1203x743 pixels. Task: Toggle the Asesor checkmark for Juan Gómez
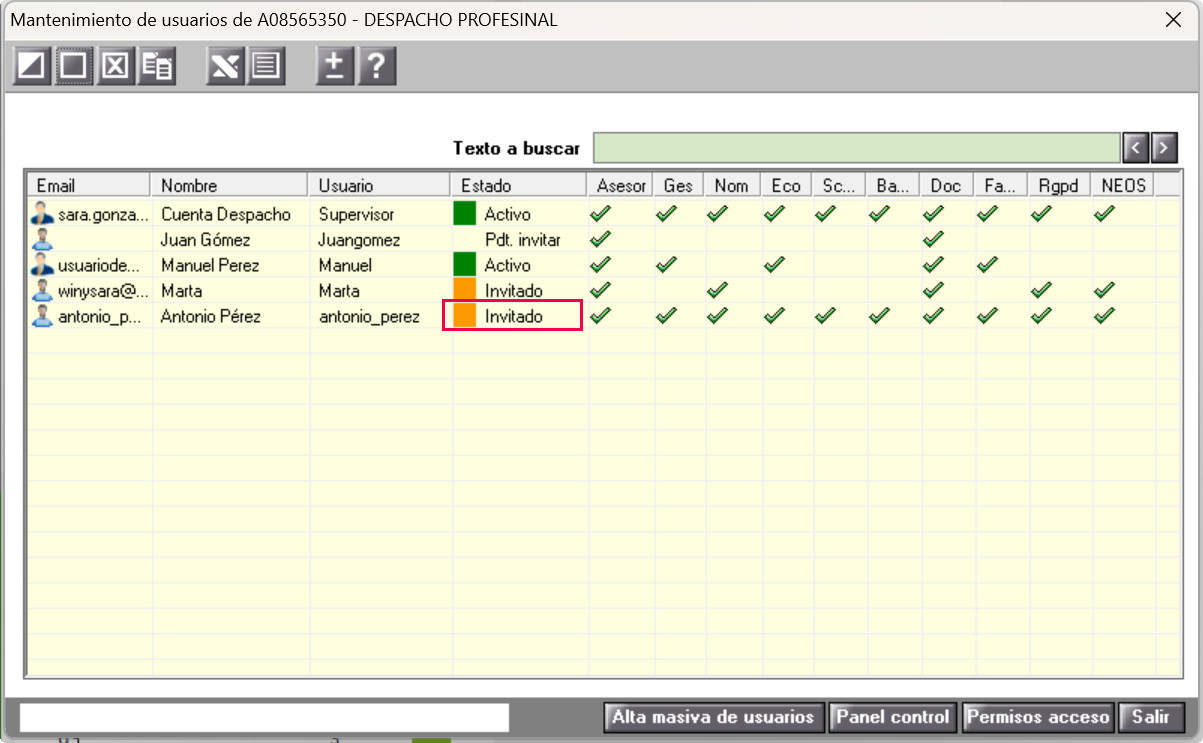[x=600, y=239]
